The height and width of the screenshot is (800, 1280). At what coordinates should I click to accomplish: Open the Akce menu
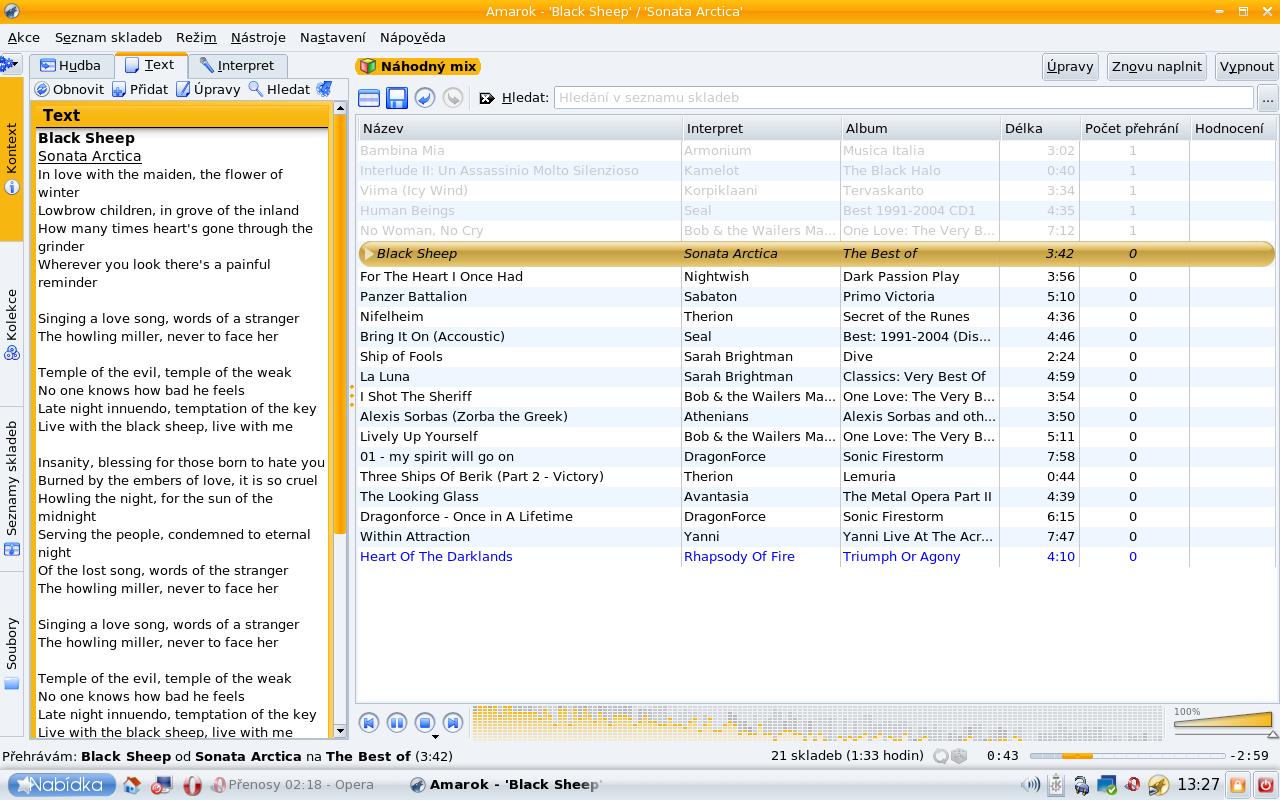pos(24,37)
